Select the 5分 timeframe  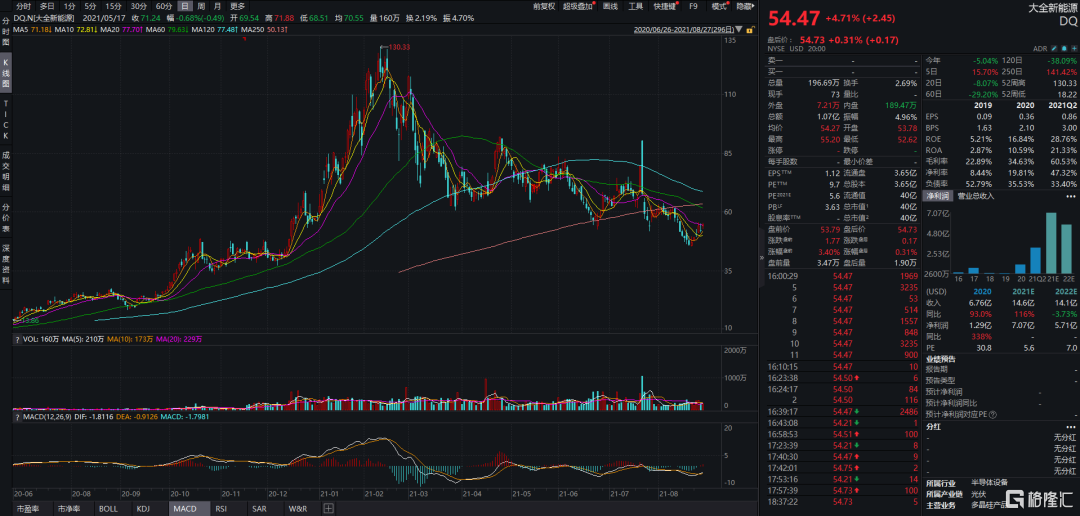click(x=90, y=6)
